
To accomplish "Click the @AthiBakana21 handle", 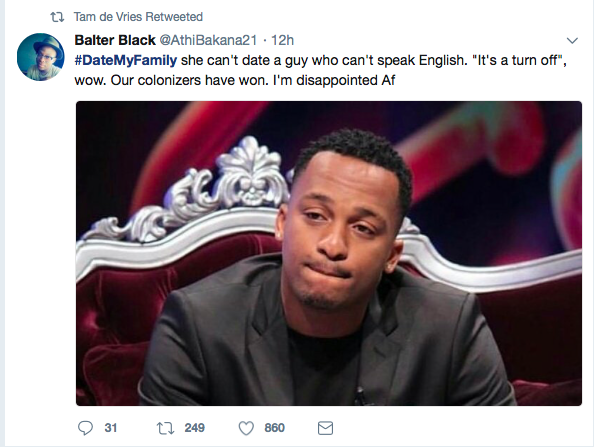I will coord(208,40).
